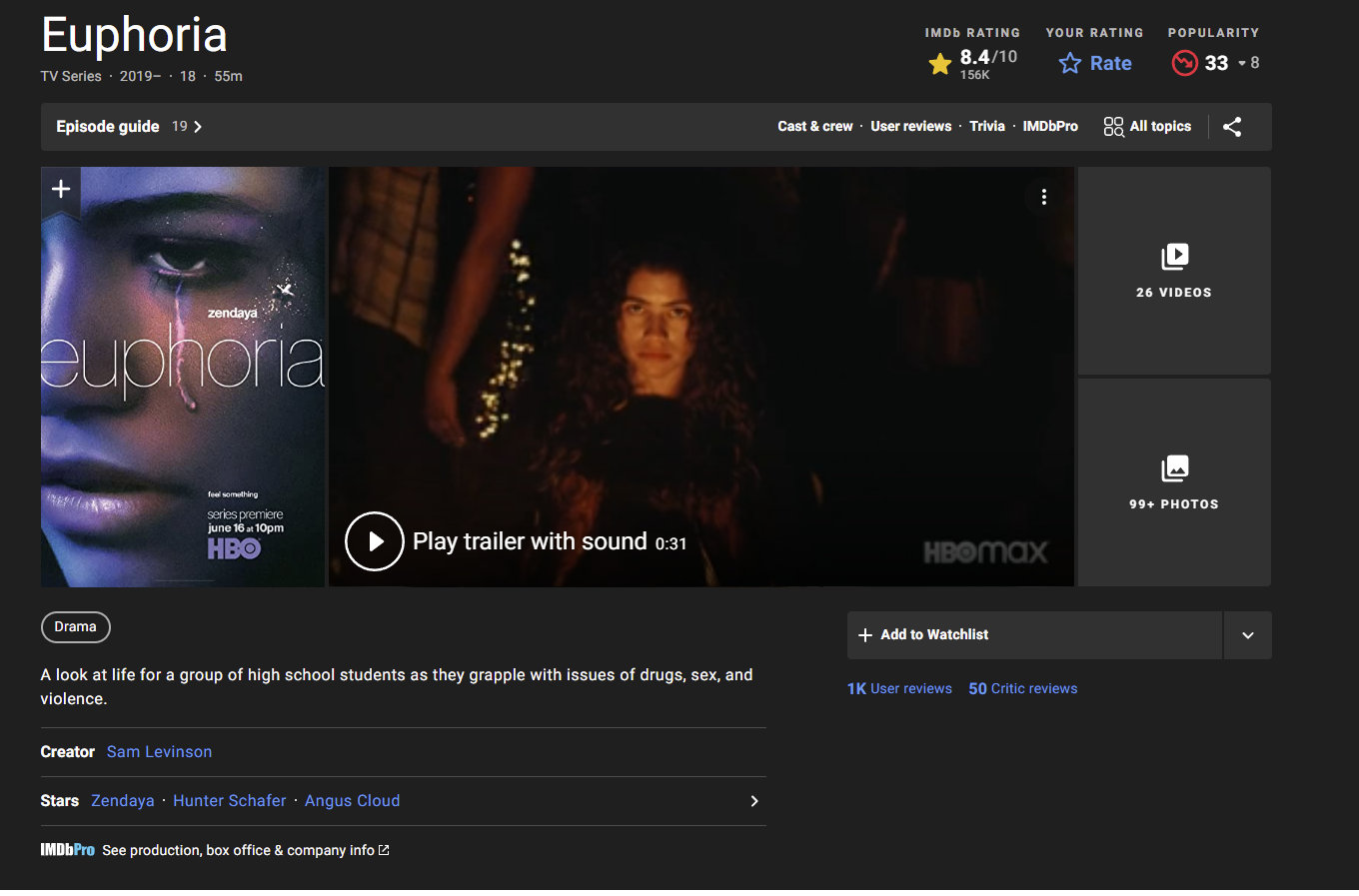Click the popularity rank 33
This screenshot has height=896, width=1359.
point(1216,63)
